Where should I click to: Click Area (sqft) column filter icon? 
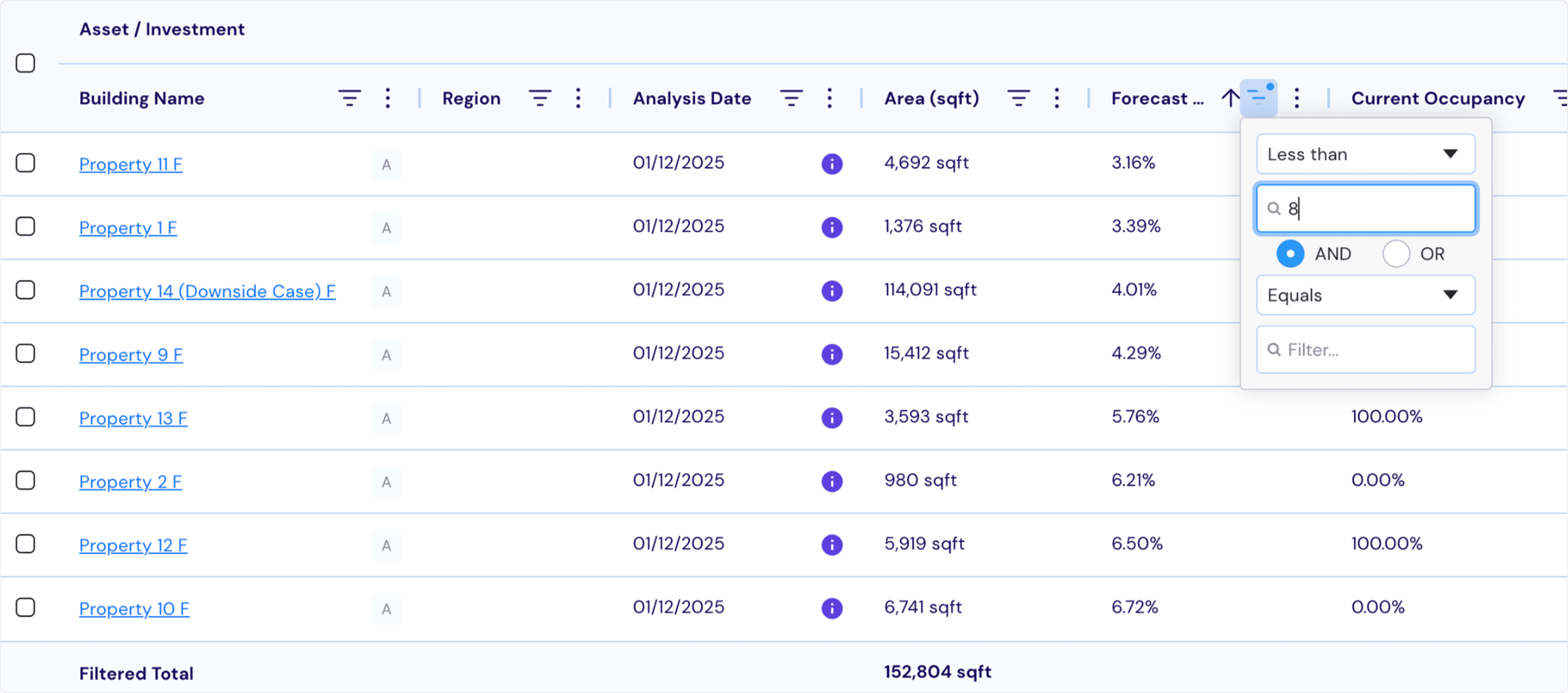[1018, 98]
